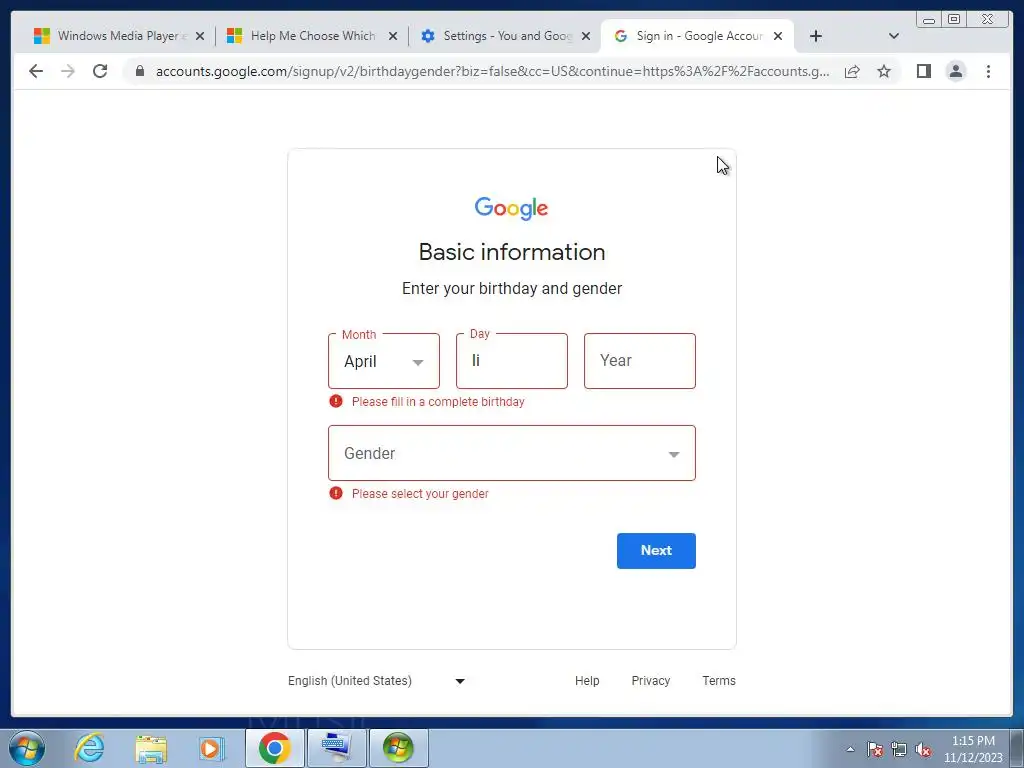Open the Chrome three-dot menu
This screenshot has height=768, width=1024.
click(989, 71)
